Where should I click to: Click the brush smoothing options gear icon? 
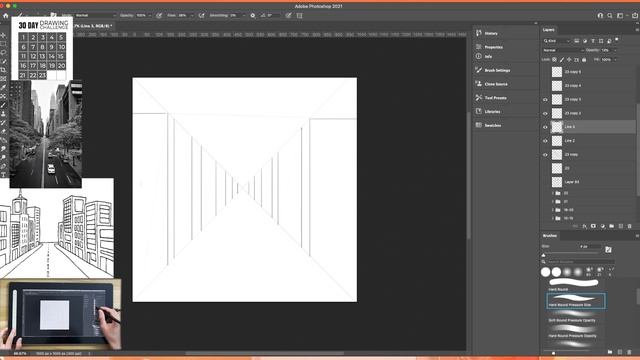[253, 16]
